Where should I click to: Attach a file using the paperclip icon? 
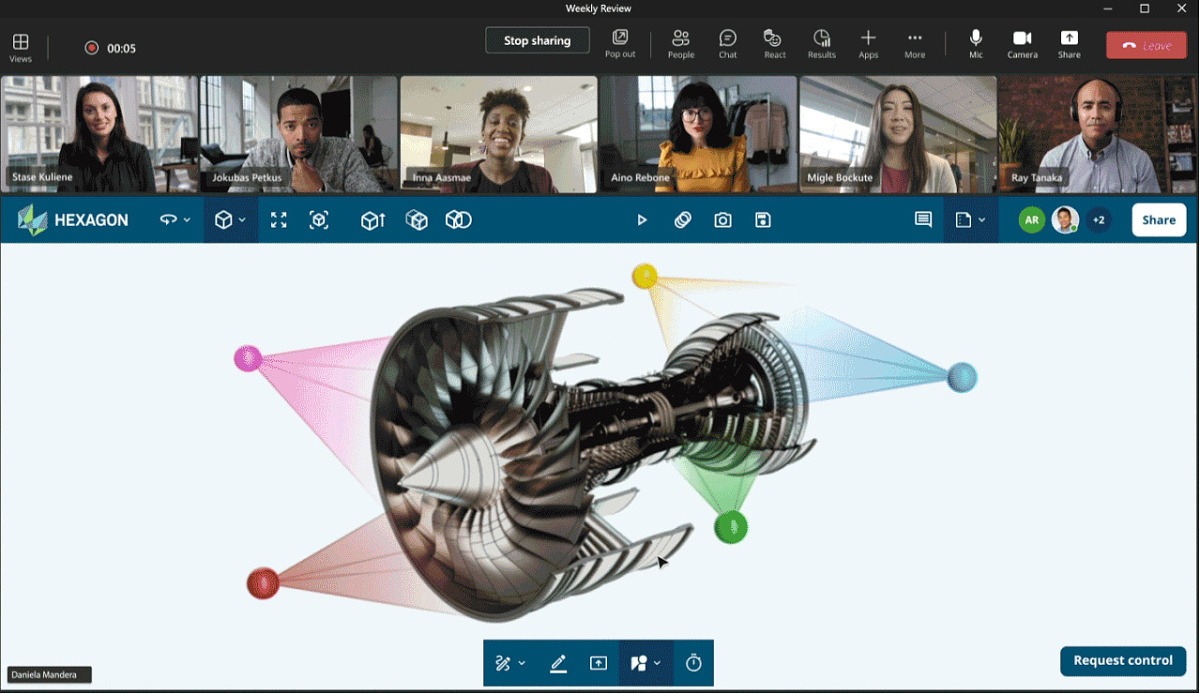click(682, 219)
